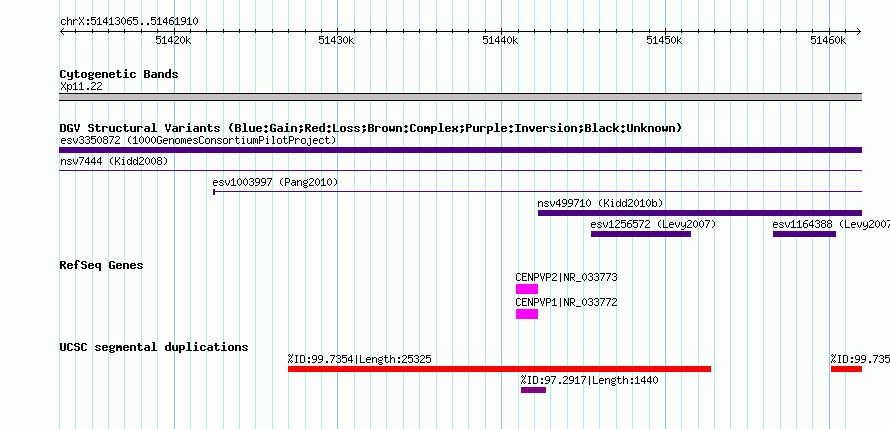Select the nsv499710 (Kidd2010b) variant bar
890x429 pixels.
pos(700,213)
